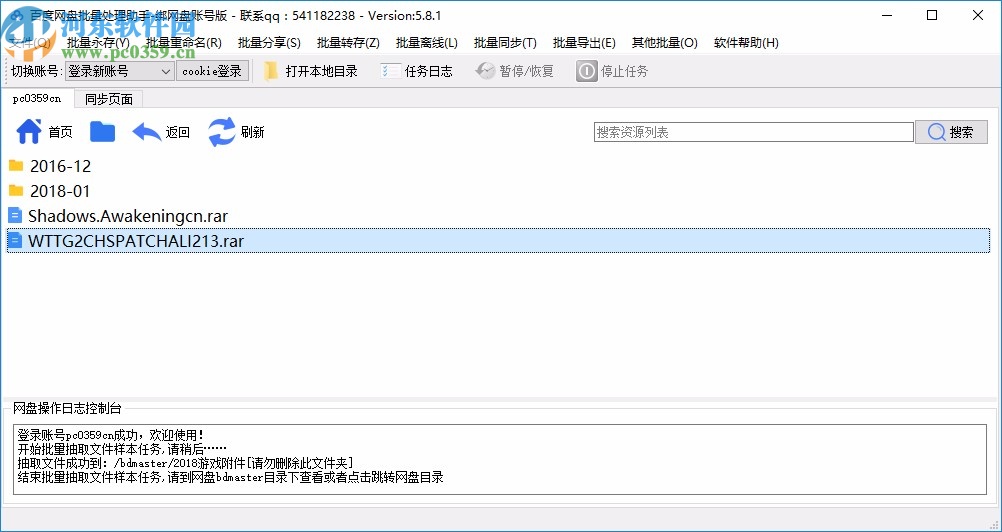The width and height of the screenshot is (1002, 532).
Task: Click log line 结束批量抽取文件样本任务
Action: pyautogui.click(x=230, y=477)
